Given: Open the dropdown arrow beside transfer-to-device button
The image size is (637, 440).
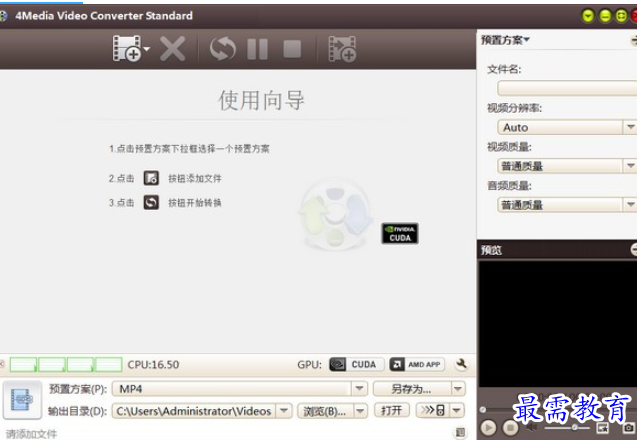Looking at the screenshot, I should pyautogui.click(x=458, y=410).
